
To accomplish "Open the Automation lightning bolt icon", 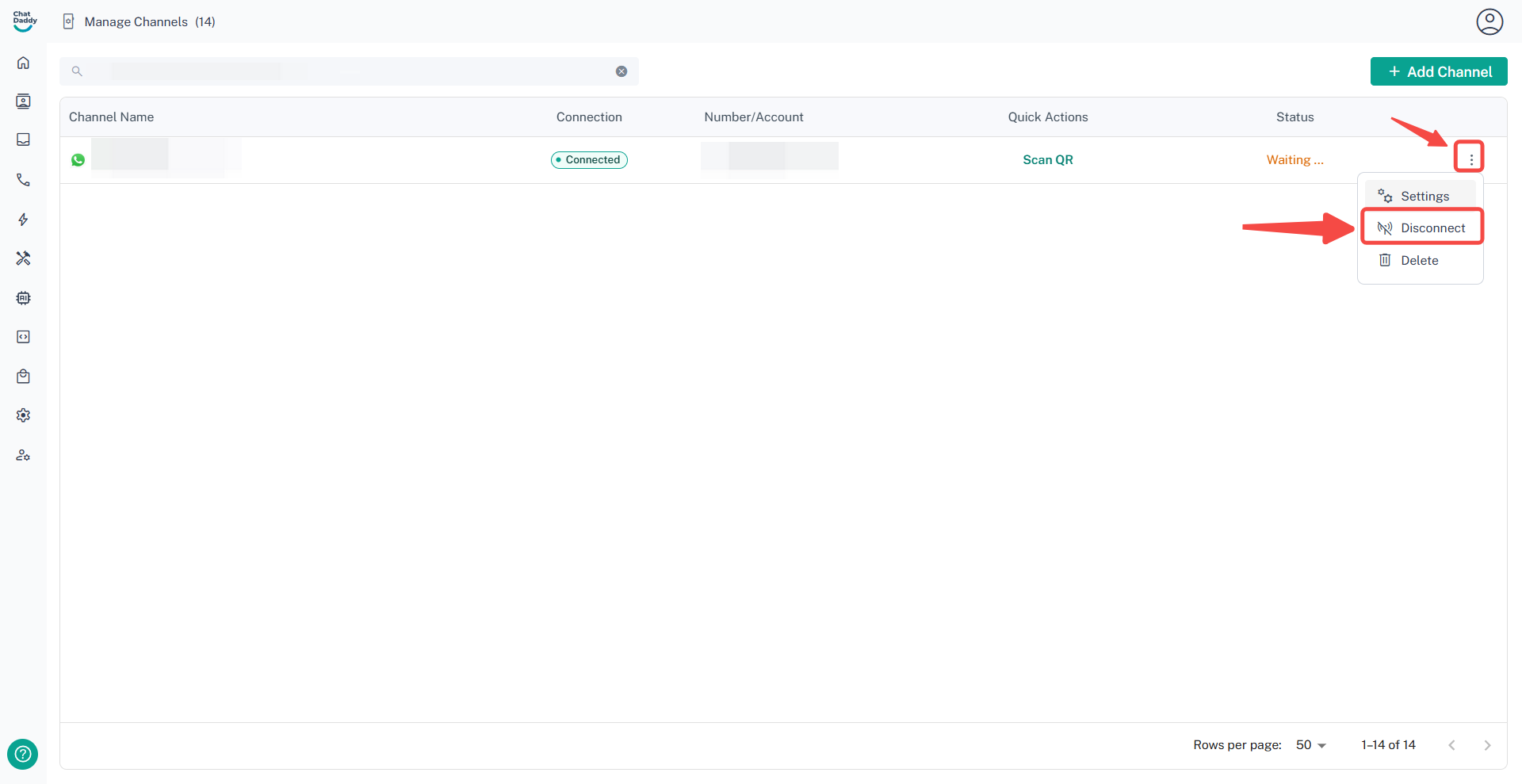I will (x=24, y=220).
